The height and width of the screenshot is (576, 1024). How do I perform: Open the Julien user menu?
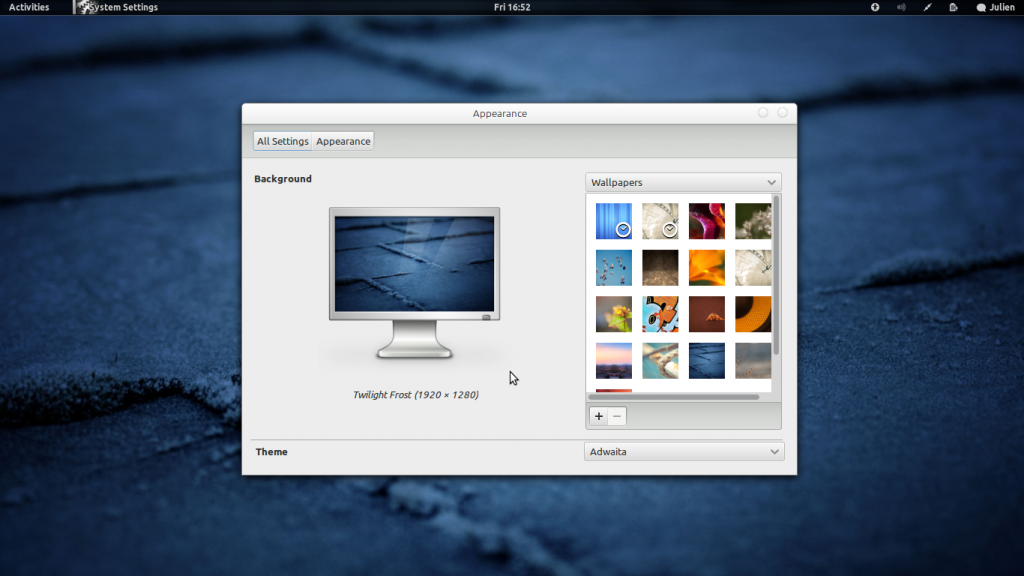click(x=995, y=7)
